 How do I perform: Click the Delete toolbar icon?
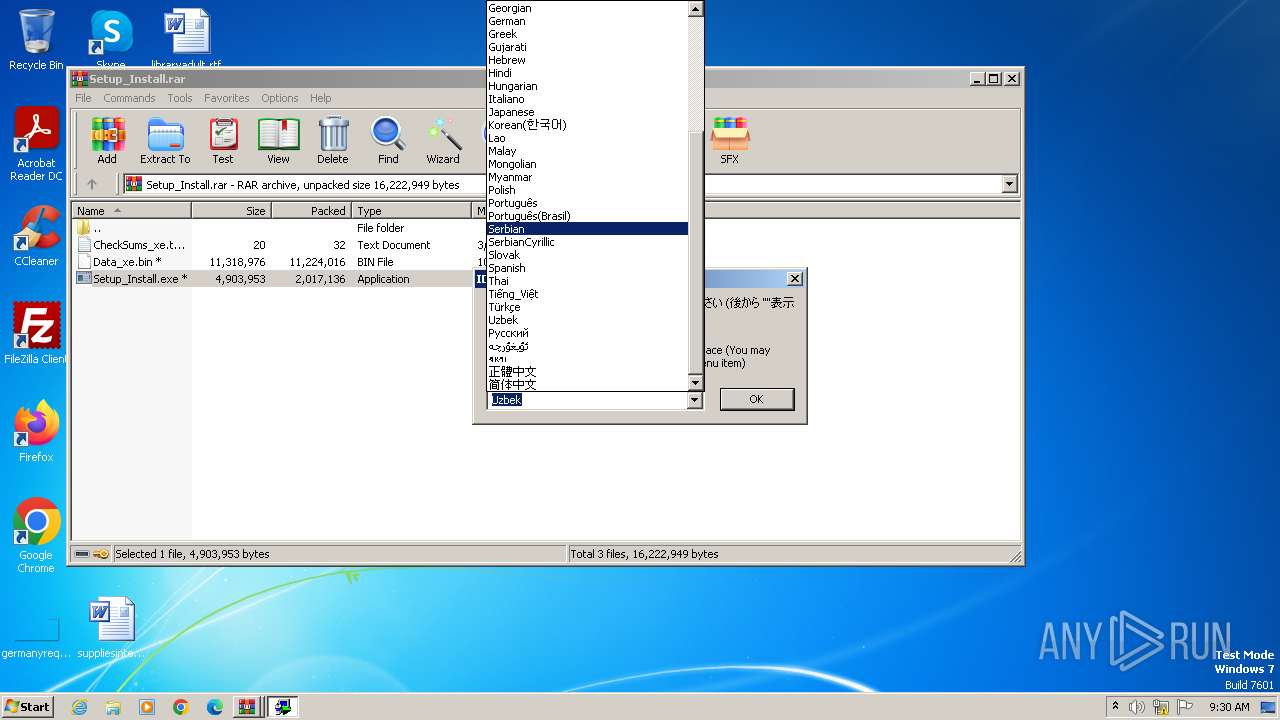coord(333,141)
